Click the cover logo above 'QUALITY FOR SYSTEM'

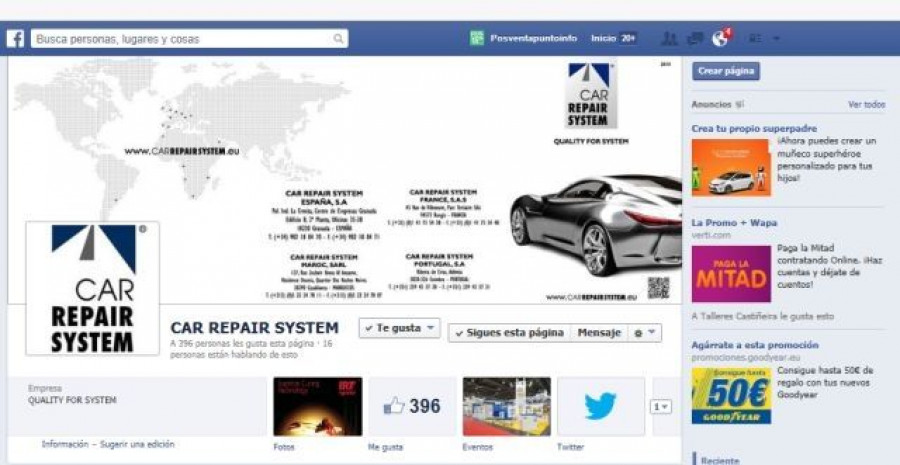click(591, 95)
